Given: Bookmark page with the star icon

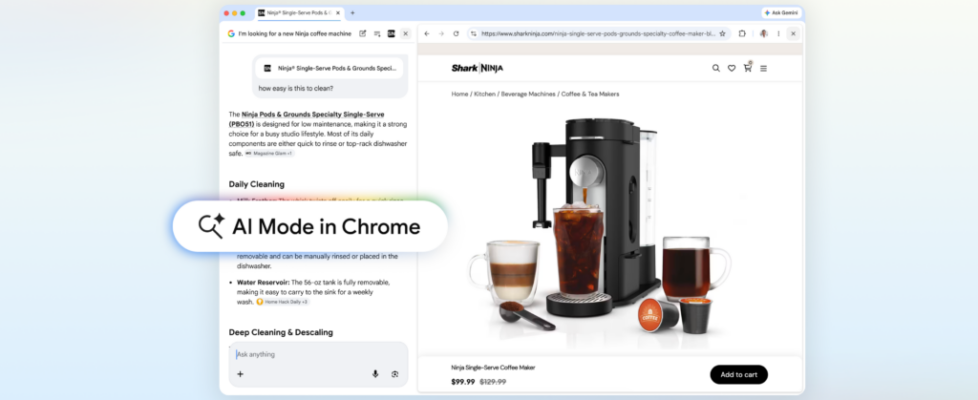Looking at the screenshot, I should pos(722,33).
